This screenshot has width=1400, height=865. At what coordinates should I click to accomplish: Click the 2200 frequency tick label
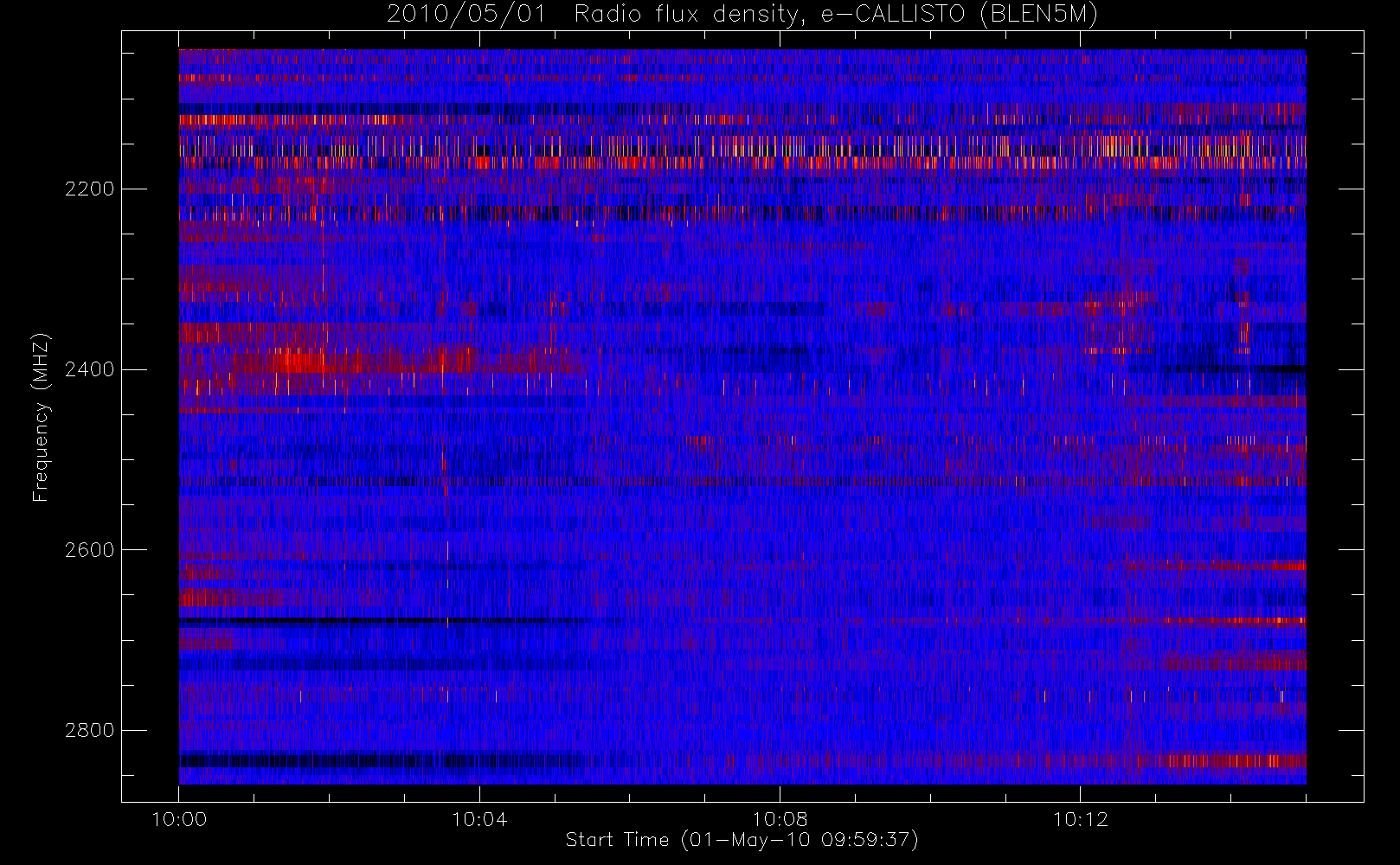(90, 189)
